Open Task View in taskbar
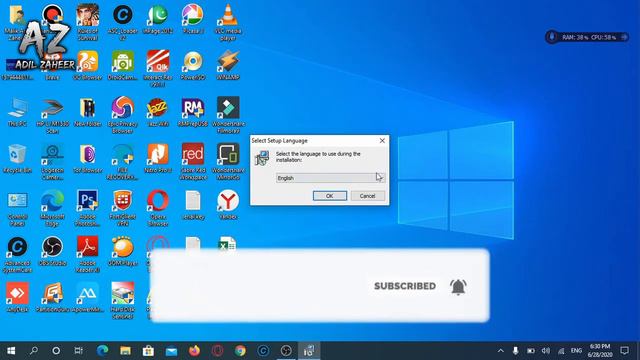The height and width of the screenshot is (360, 640). pos(78,351)
